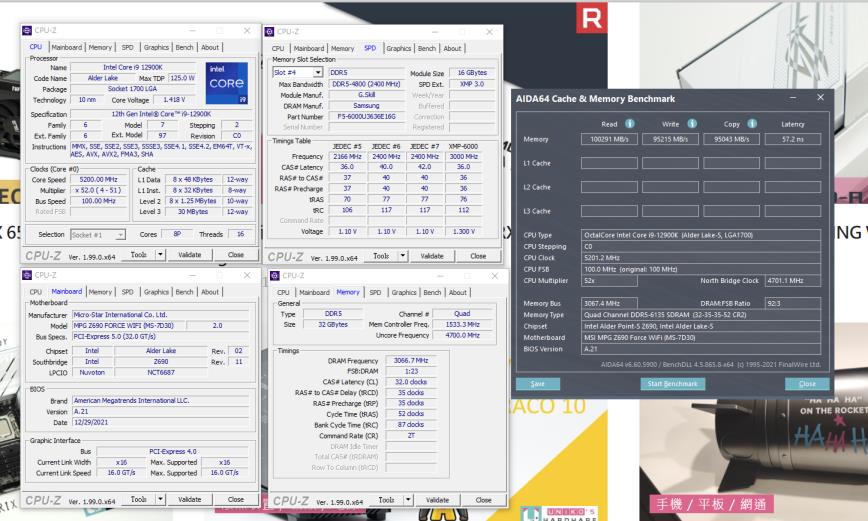Click red R logo on webpage

tap(592, 18)
